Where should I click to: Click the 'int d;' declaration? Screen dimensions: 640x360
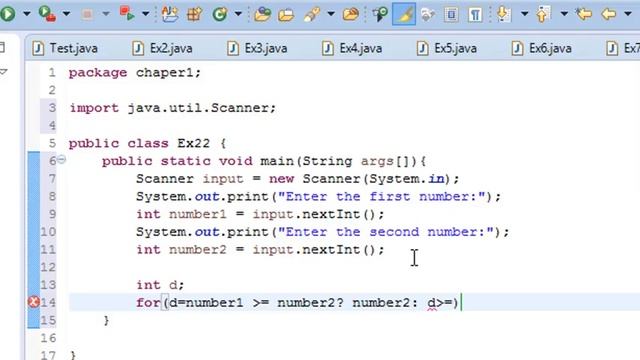tap(160, 285)
